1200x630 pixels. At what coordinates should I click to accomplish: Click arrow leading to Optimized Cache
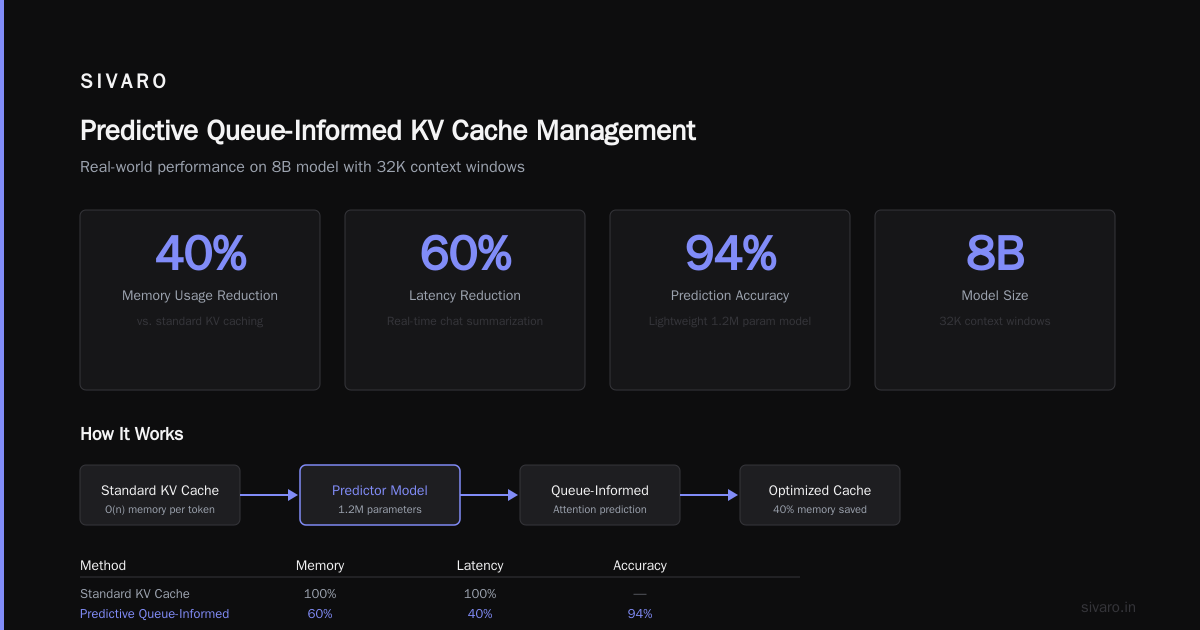710,495
